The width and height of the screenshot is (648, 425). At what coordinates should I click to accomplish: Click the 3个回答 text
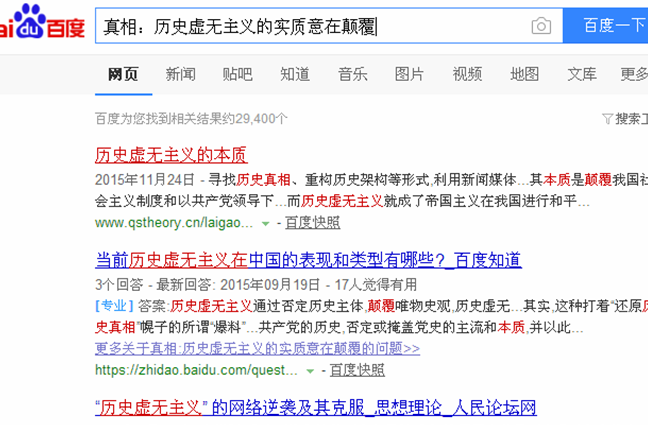119,285
